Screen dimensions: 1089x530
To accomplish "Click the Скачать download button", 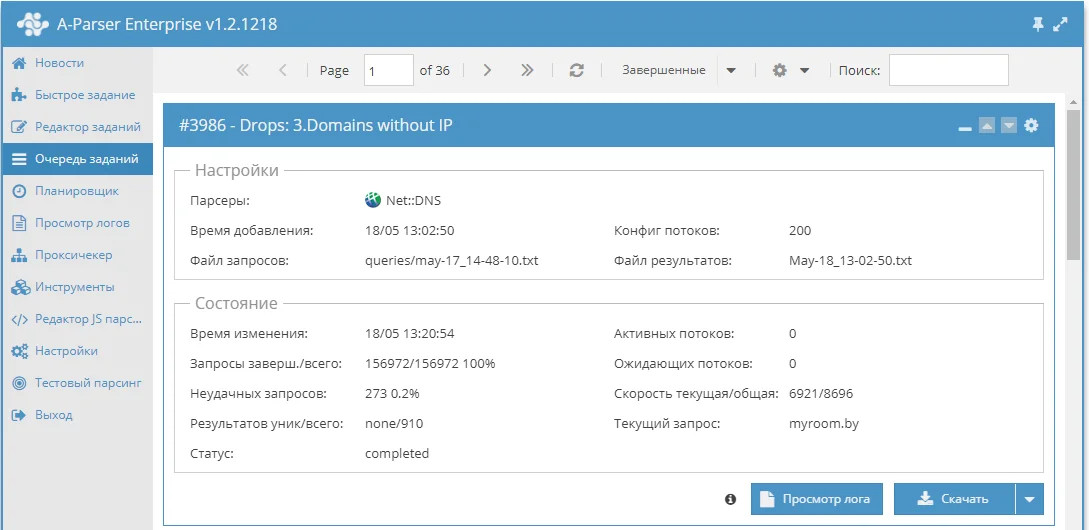I will coord(953,499).
